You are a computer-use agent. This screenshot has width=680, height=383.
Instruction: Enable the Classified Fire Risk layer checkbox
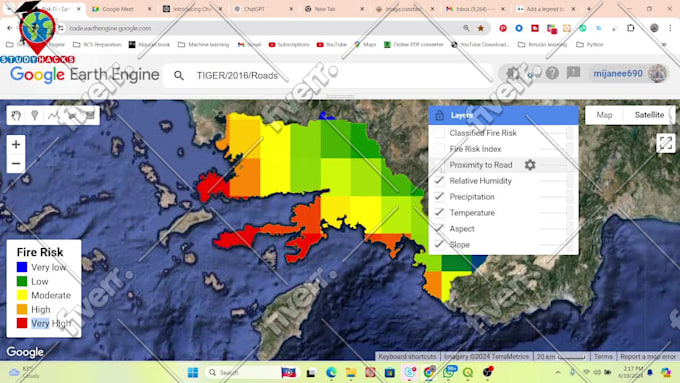point(439,133)
